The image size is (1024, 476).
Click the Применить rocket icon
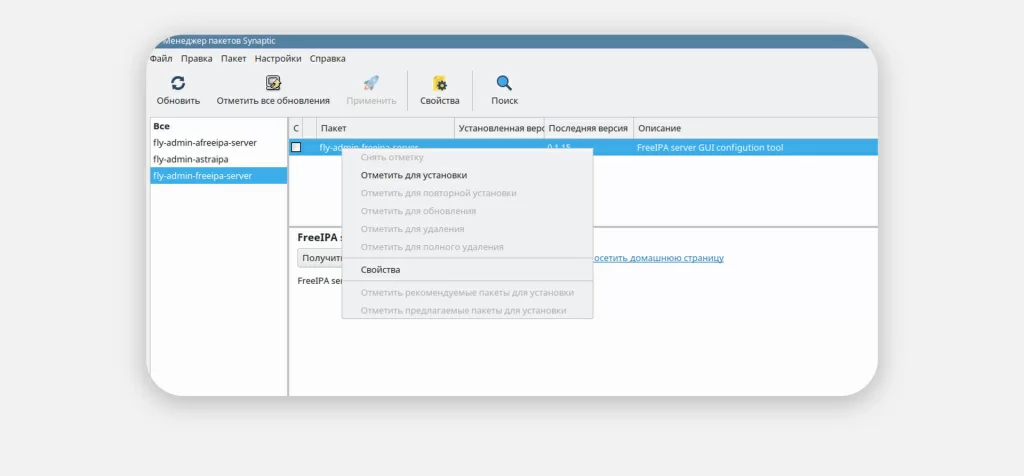(371, 84)
